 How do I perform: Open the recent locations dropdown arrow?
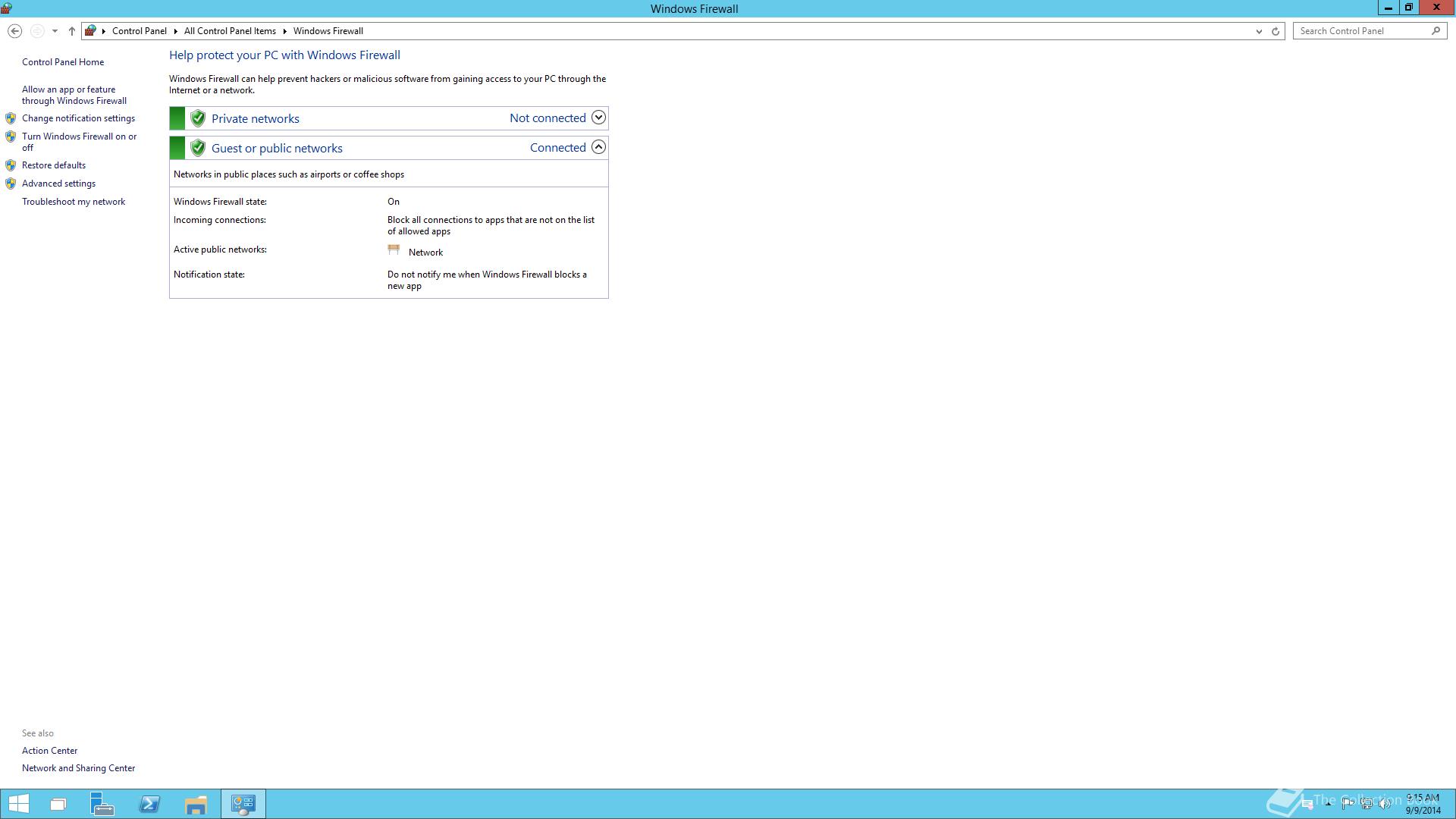55,31
